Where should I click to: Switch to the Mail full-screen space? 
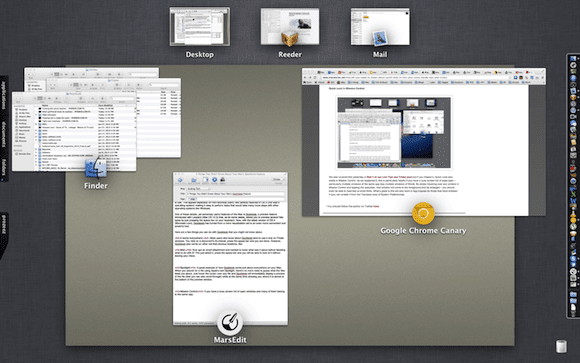click(x=380, y=27)
